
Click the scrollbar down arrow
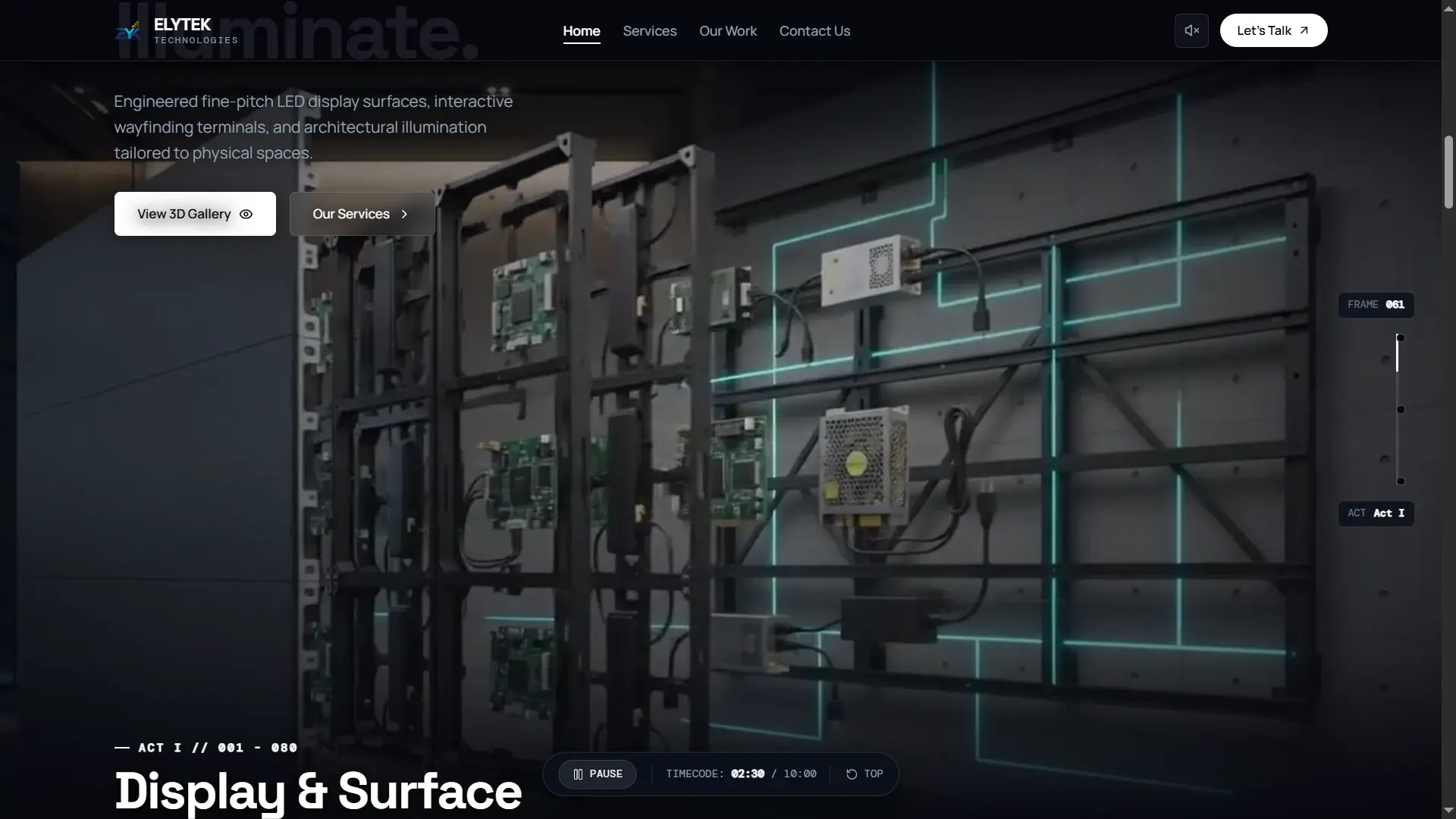pyautogui.click(x=1448, y=812)
